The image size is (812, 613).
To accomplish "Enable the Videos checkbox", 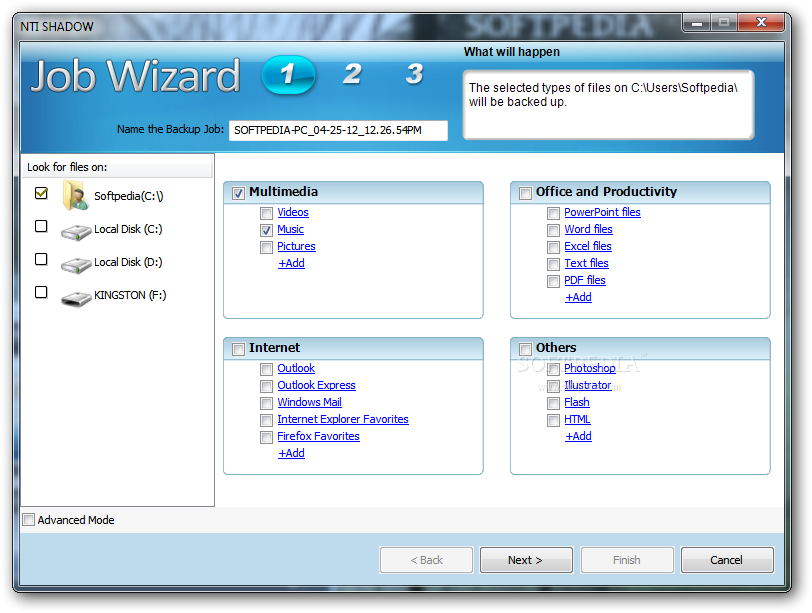I will (x=266, y=213).
